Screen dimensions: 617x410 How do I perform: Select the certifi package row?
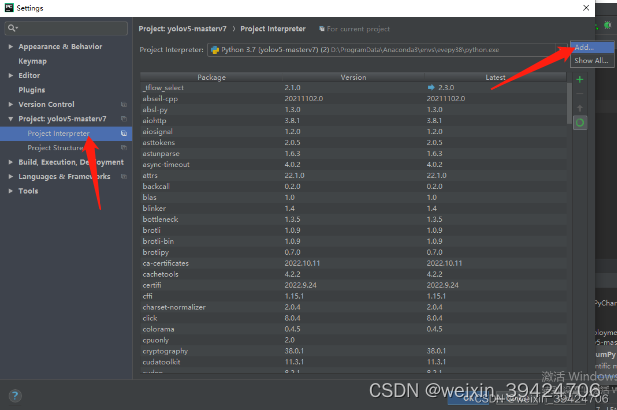click(x=353, y=285)
